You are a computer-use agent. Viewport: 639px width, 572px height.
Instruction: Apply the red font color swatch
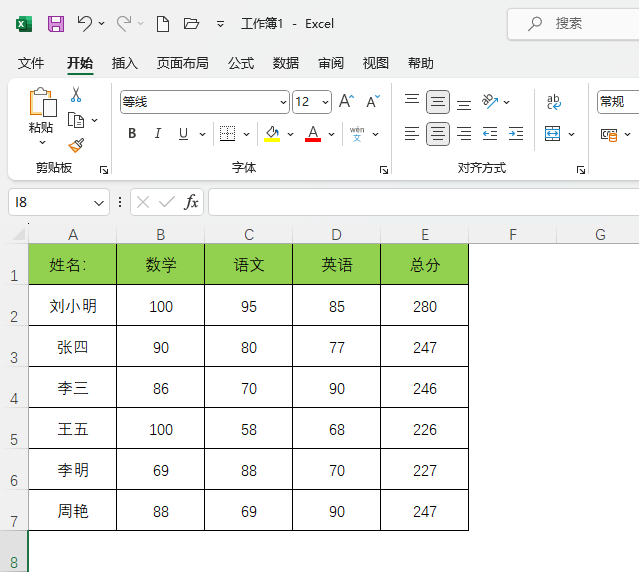313,134
